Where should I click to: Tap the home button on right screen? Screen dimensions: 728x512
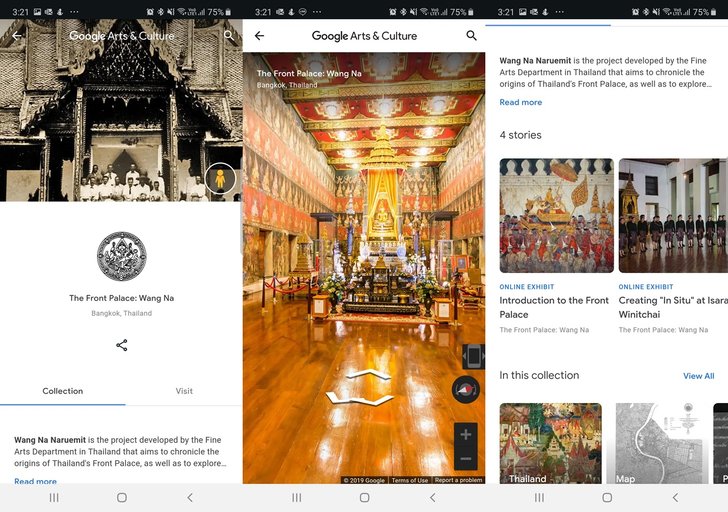(607, 498)
